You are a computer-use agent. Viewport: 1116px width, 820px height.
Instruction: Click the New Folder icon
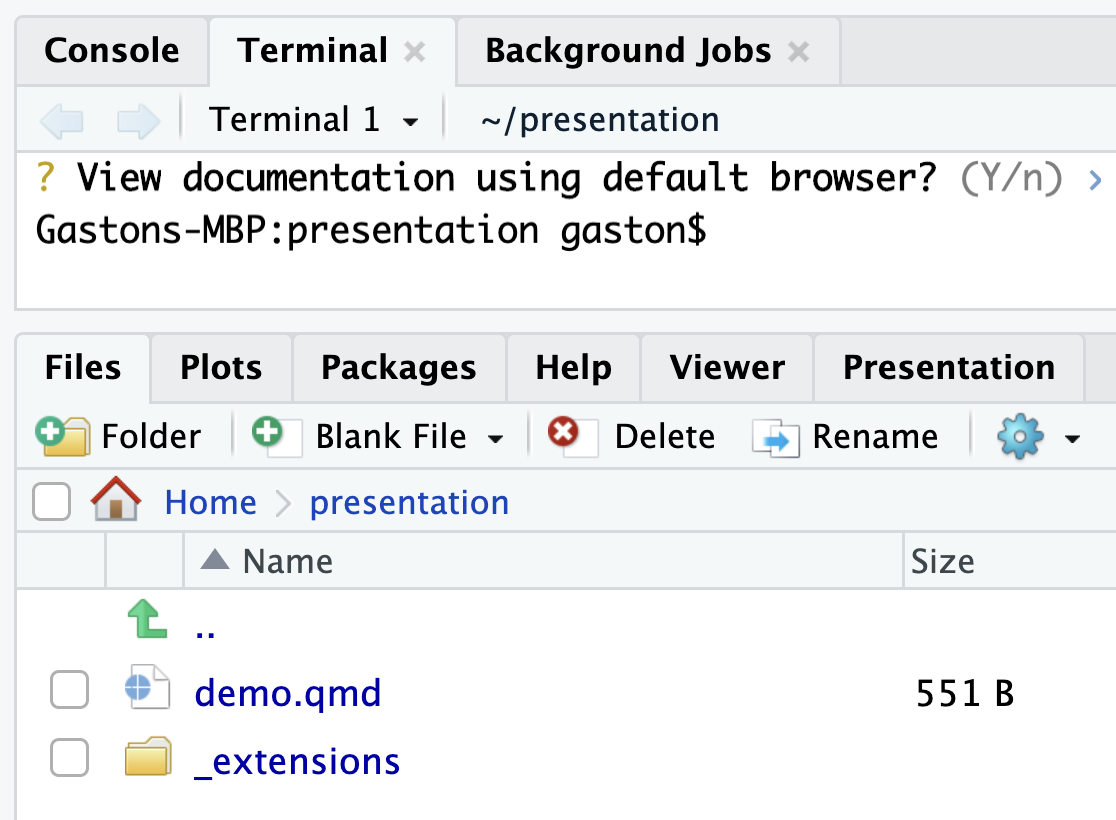click(63, 436)
